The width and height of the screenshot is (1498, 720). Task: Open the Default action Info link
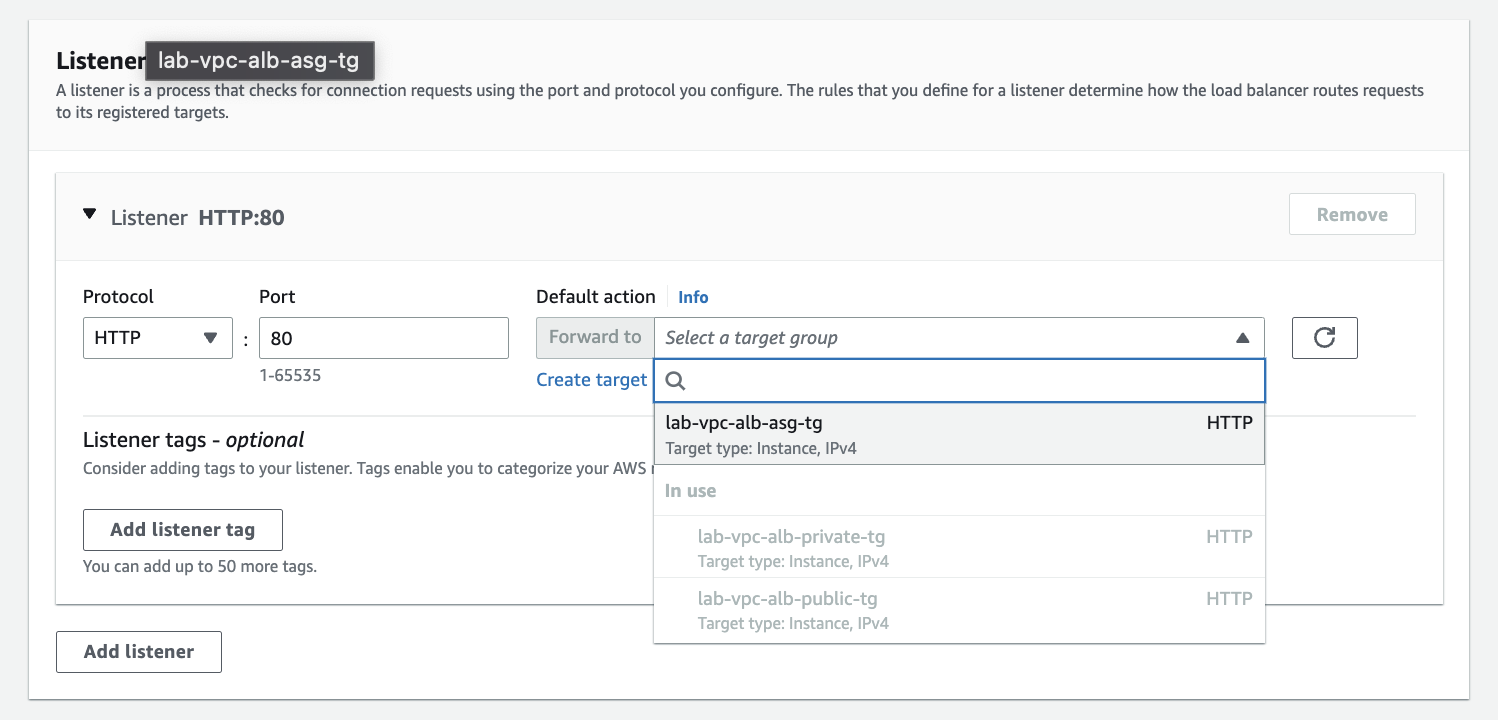pyautogui.click(x=693, y=297)
